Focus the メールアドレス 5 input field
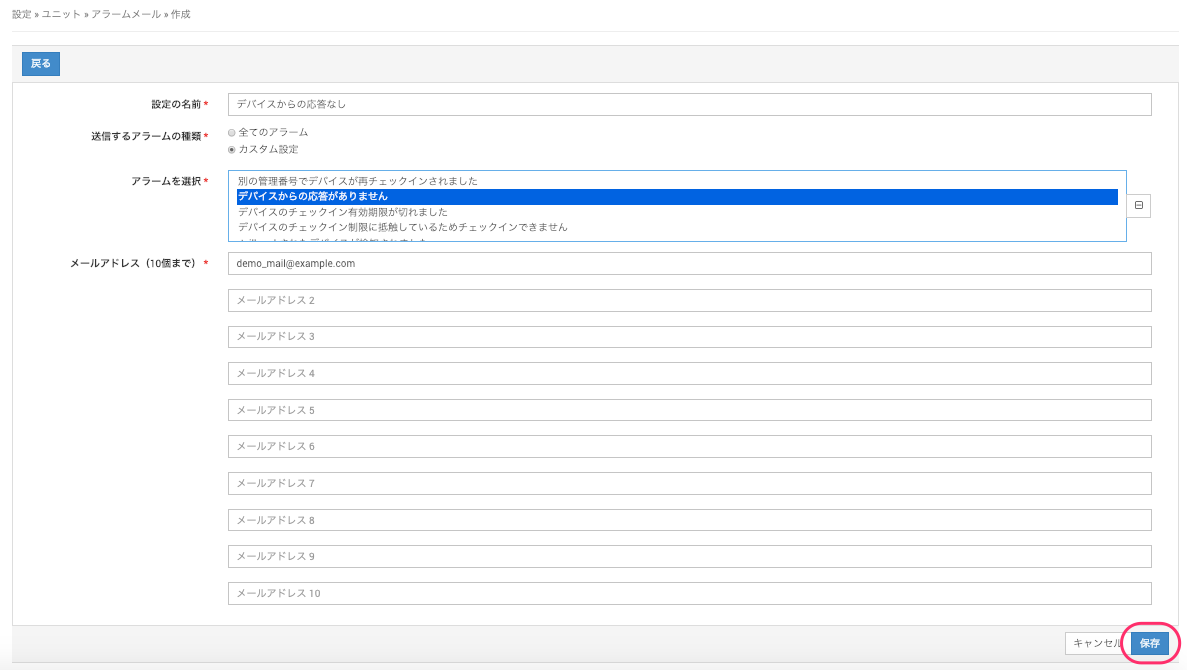This screenshot has height=670, width=1187. (689, 410)
